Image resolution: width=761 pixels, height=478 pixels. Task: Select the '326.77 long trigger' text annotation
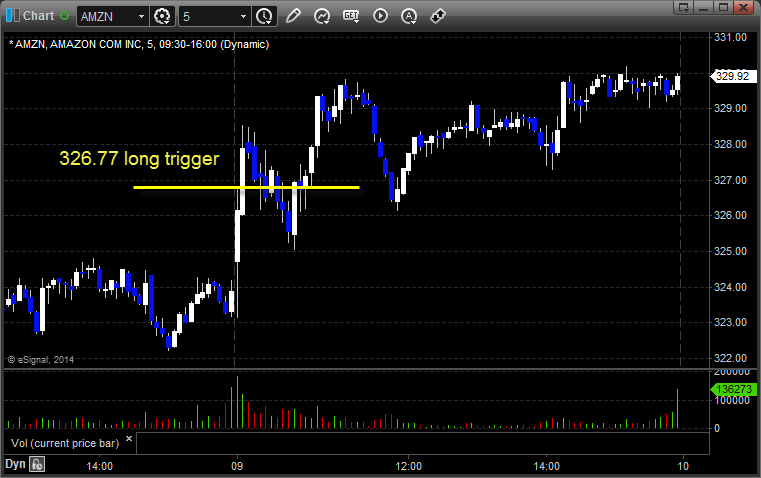coord(139,159)
